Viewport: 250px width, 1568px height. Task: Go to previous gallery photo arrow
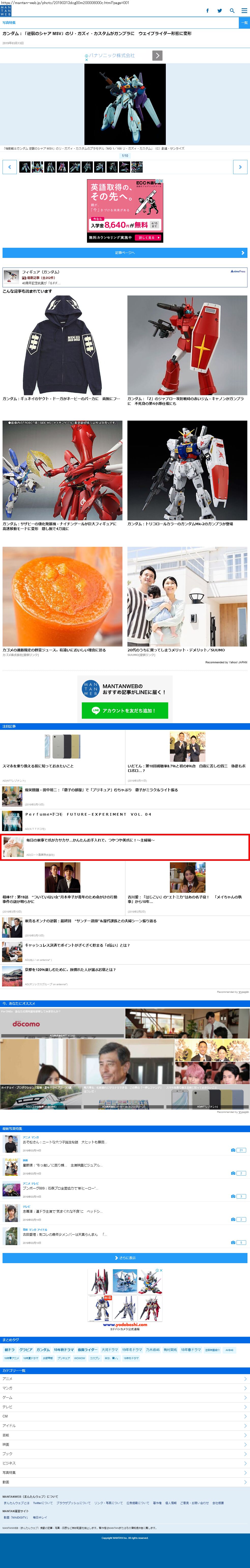coord(10,167)
